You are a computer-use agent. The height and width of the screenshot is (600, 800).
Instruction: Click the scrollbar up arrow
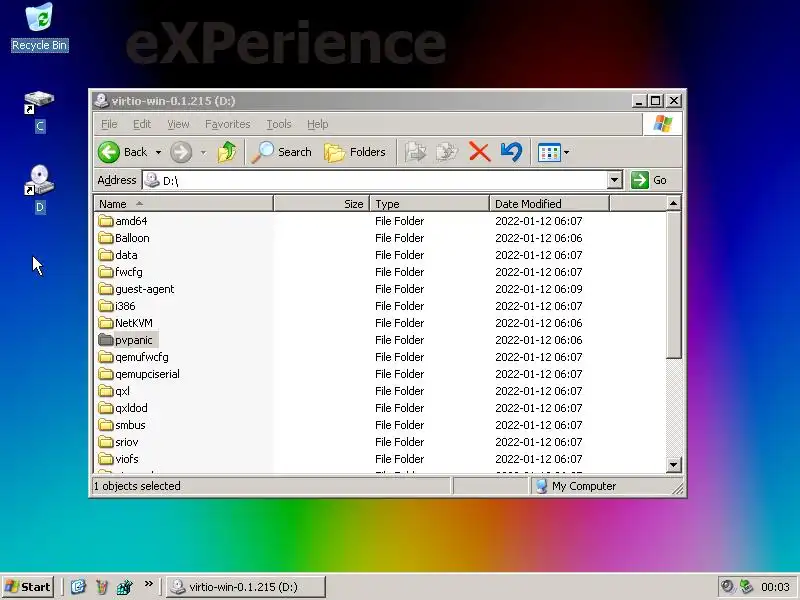coord(673,204)
